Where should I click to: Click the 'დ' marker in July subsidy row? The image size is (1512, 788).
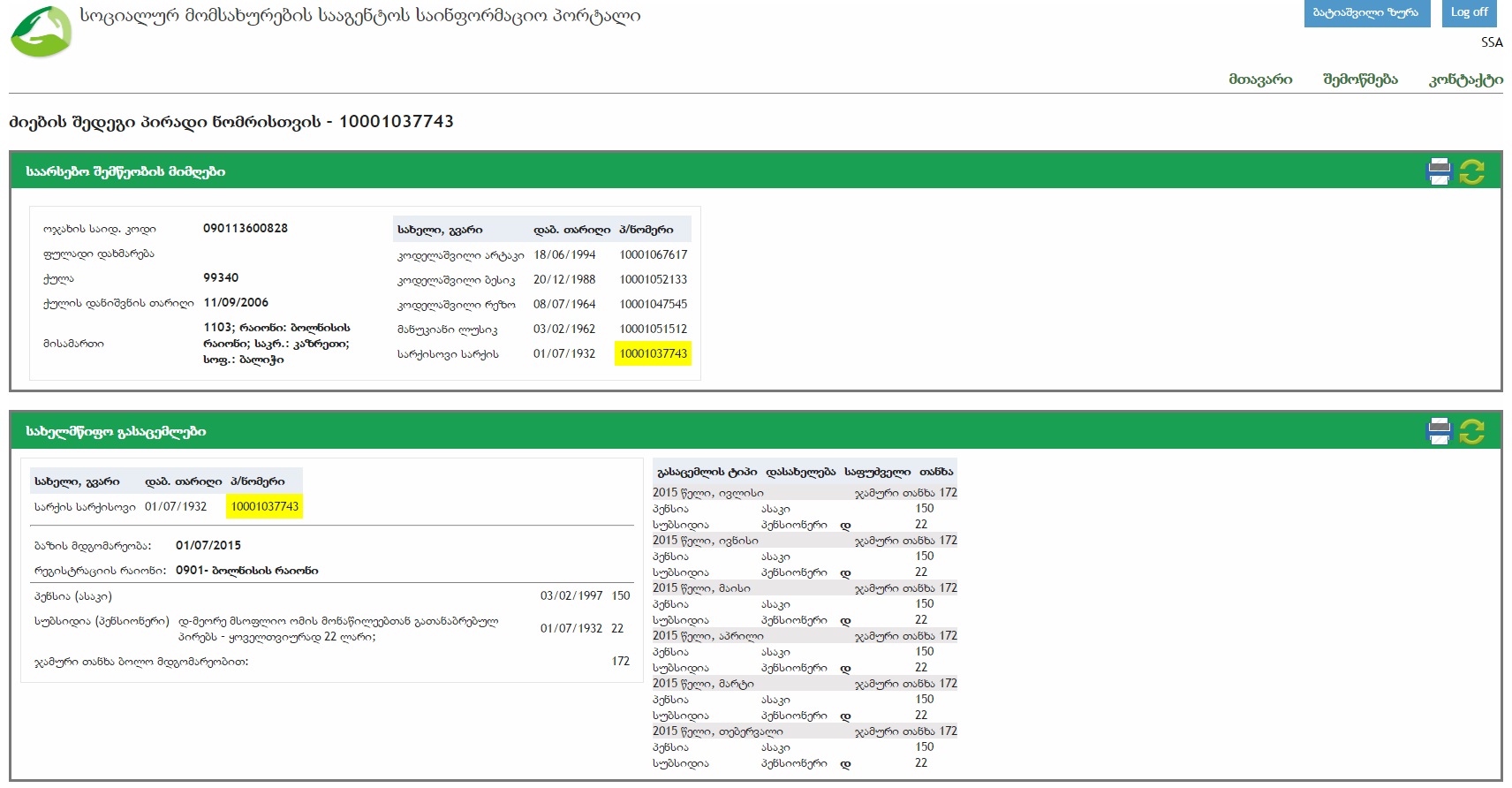[x=845, y=525]
